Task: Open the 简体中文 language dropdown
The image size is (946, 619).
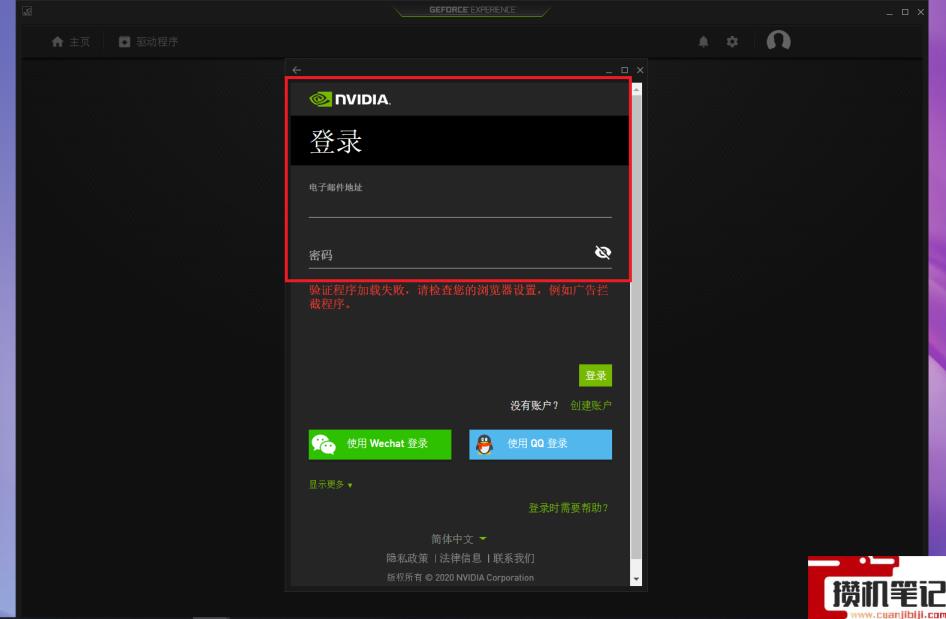Action: pyautogui.click(x=459, y=539)
